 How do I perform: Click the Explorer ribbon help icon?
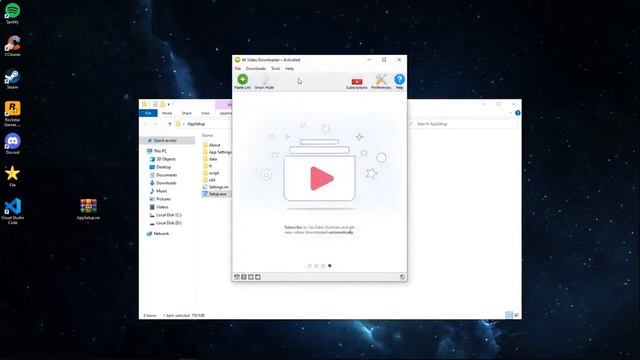(518, 113)
